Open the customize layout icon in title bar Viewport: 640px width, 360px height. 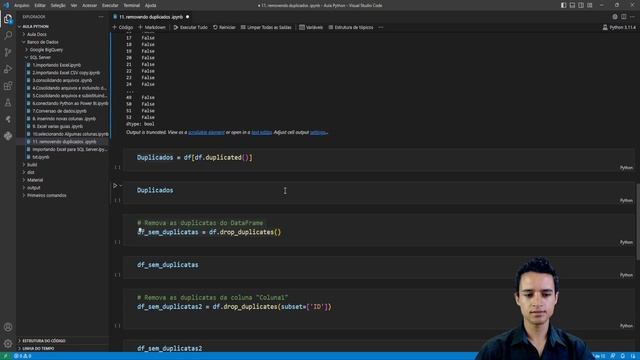590,5
